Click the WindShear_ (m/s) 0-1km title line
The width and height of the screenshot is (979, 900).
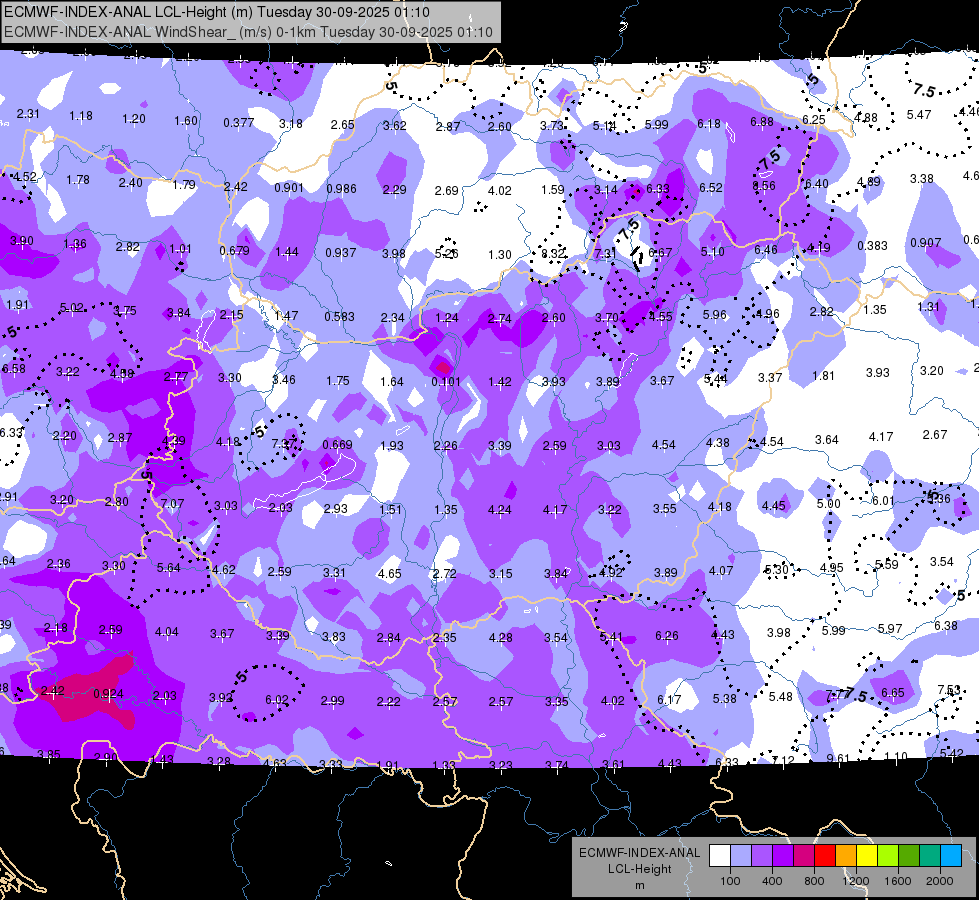pyautogui.click(x=248, y=32)
